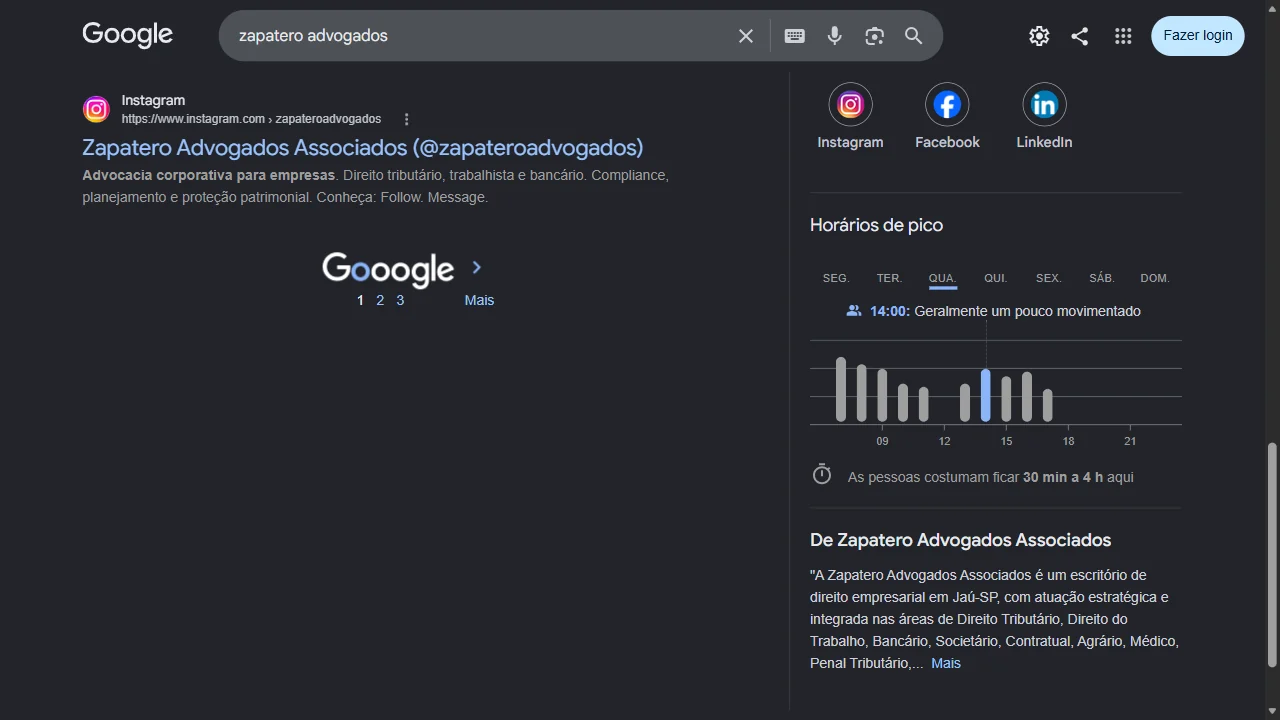Open search by image camera icon
Image resolution: width=1280 pixels, height=720 pixels.
(x=875, y=36)
